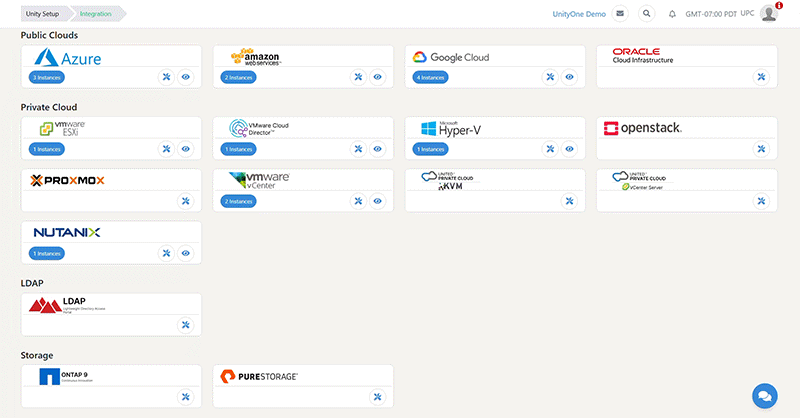The height and width of the screenshot is (418, 800).
Task: Click Google Cloud 4 Instances badge
Action: pos(431,78)
